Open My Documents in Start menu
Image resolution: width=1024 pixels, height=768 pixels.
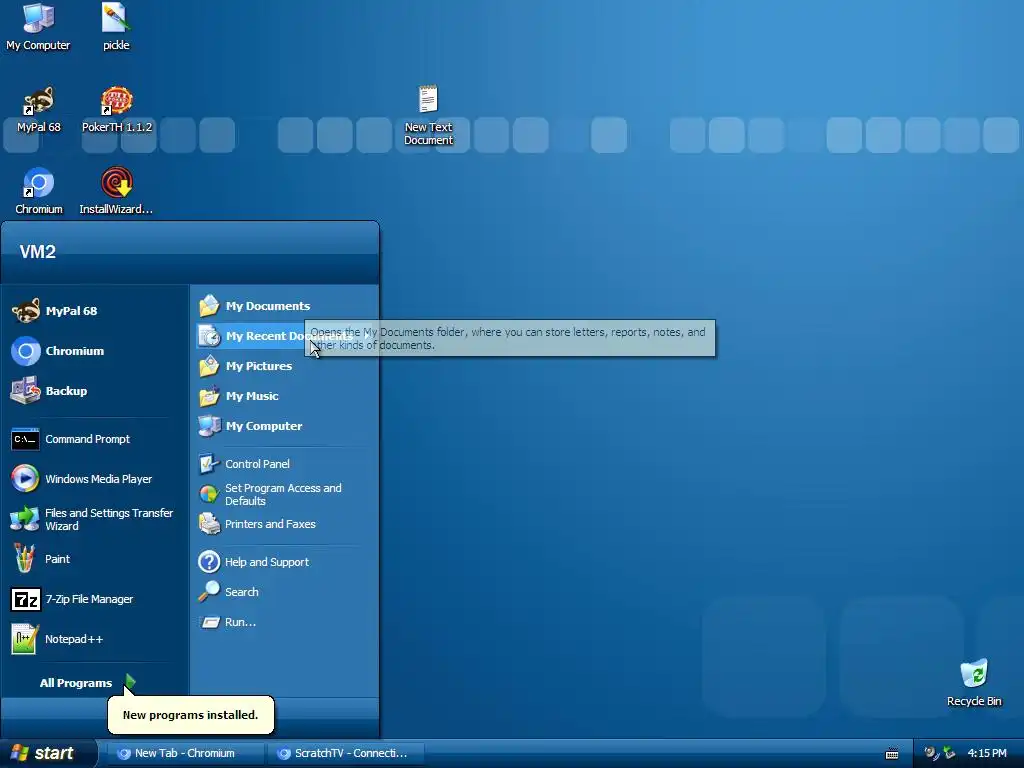(285, 306)
